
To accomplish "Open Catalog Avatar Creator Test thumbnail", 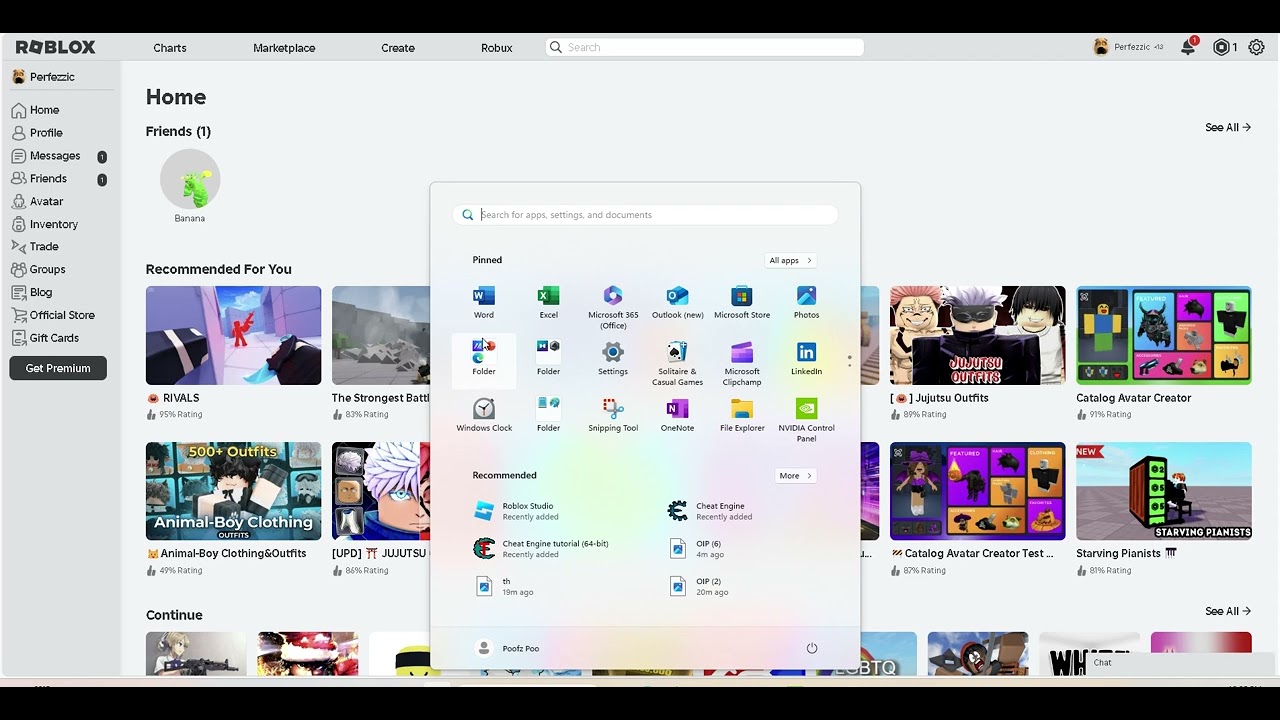I will click(x=977, y=491).
